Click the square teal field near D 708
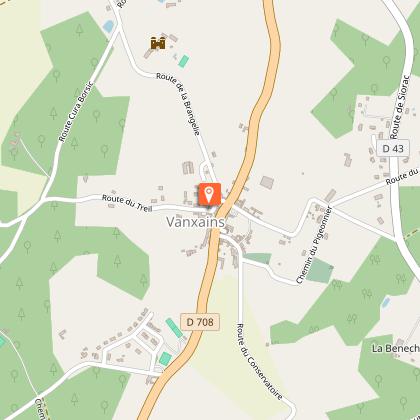 click(x=165, y=359)
